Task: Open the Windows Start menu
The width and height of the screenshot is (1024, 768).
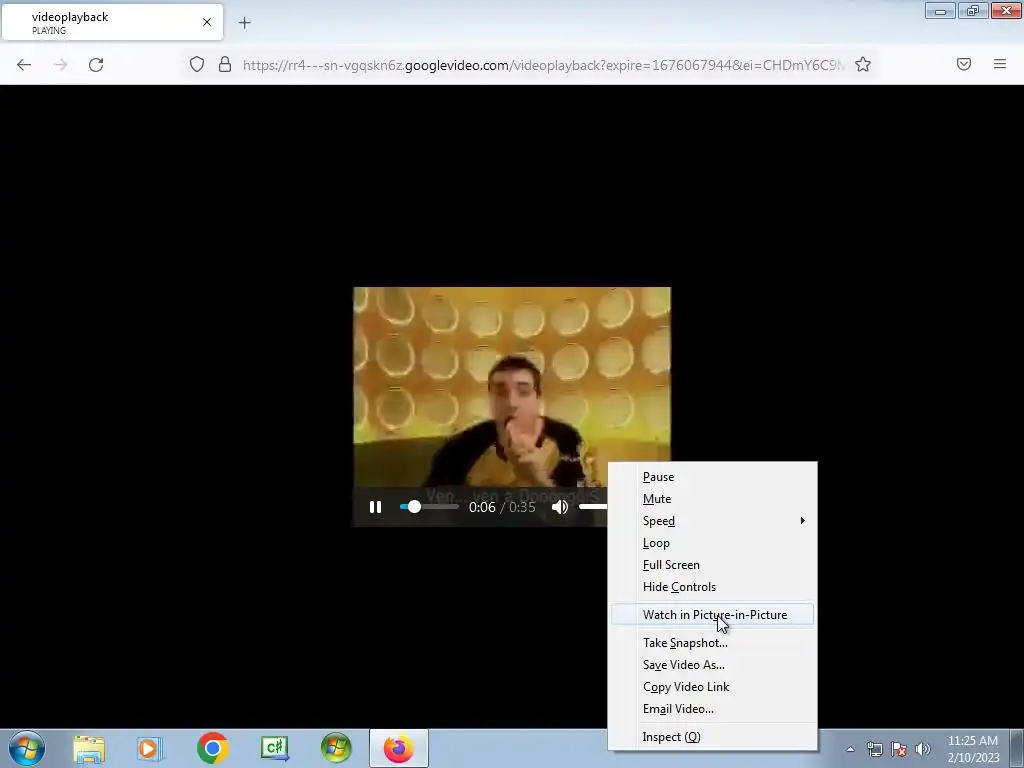Action: click(27, 748)
